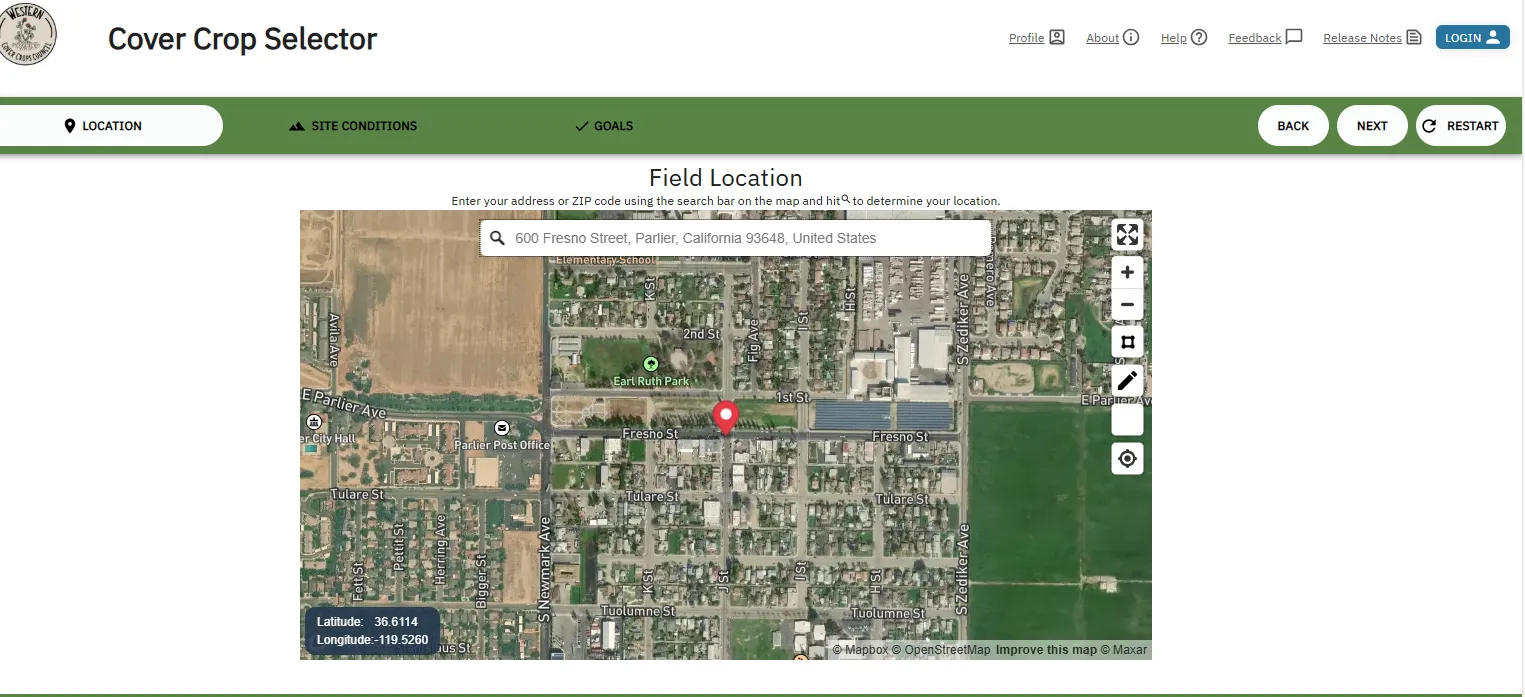Screen dimensions: 1525x697
Task: Switch to the SITE CONDITIONS step
Action: pyautogui.click(x=352, y=125)
